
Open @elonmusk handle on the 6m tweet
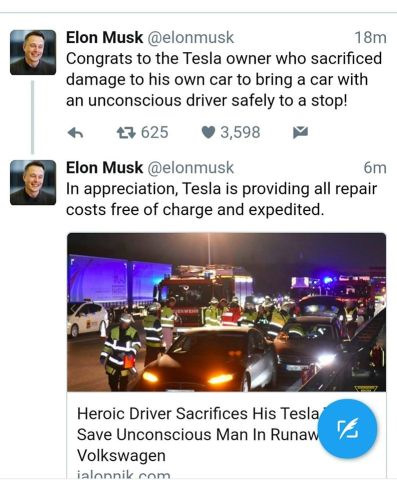point(190,167)
